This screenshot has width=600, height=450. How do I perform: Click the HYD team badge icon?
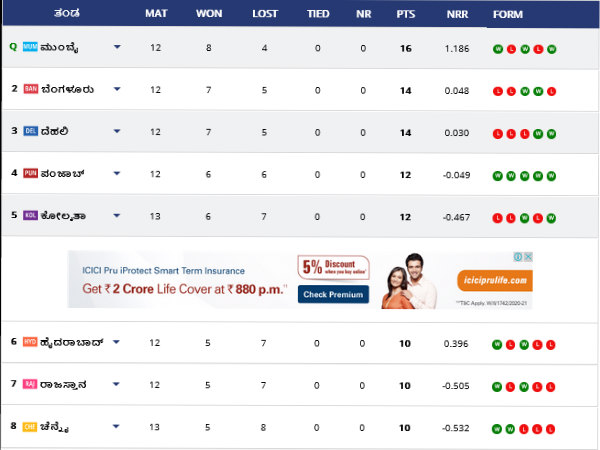point(30,342)
